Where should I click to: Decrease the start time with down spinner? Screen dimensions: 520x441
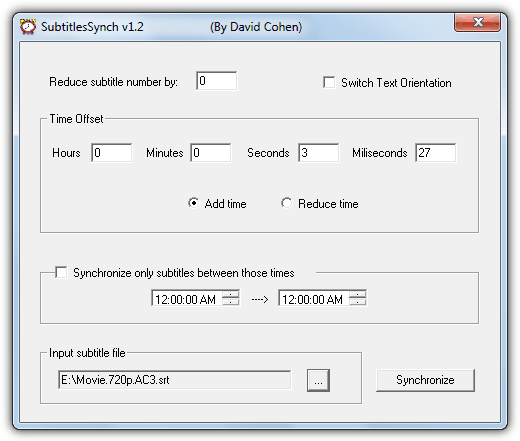[231, 302]
